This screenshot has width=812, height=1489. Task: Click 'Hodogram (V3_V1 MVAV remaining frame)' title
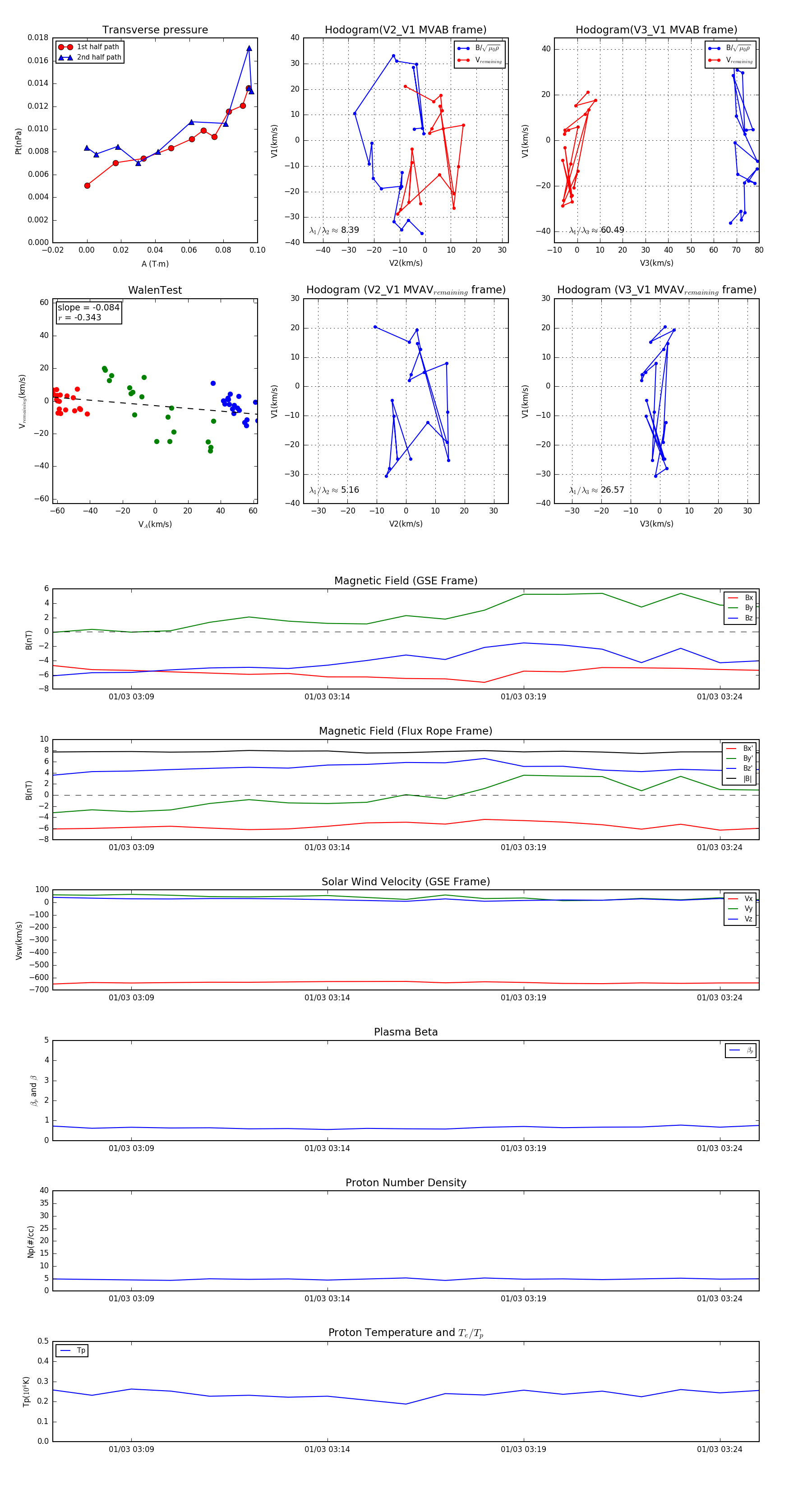656,290
